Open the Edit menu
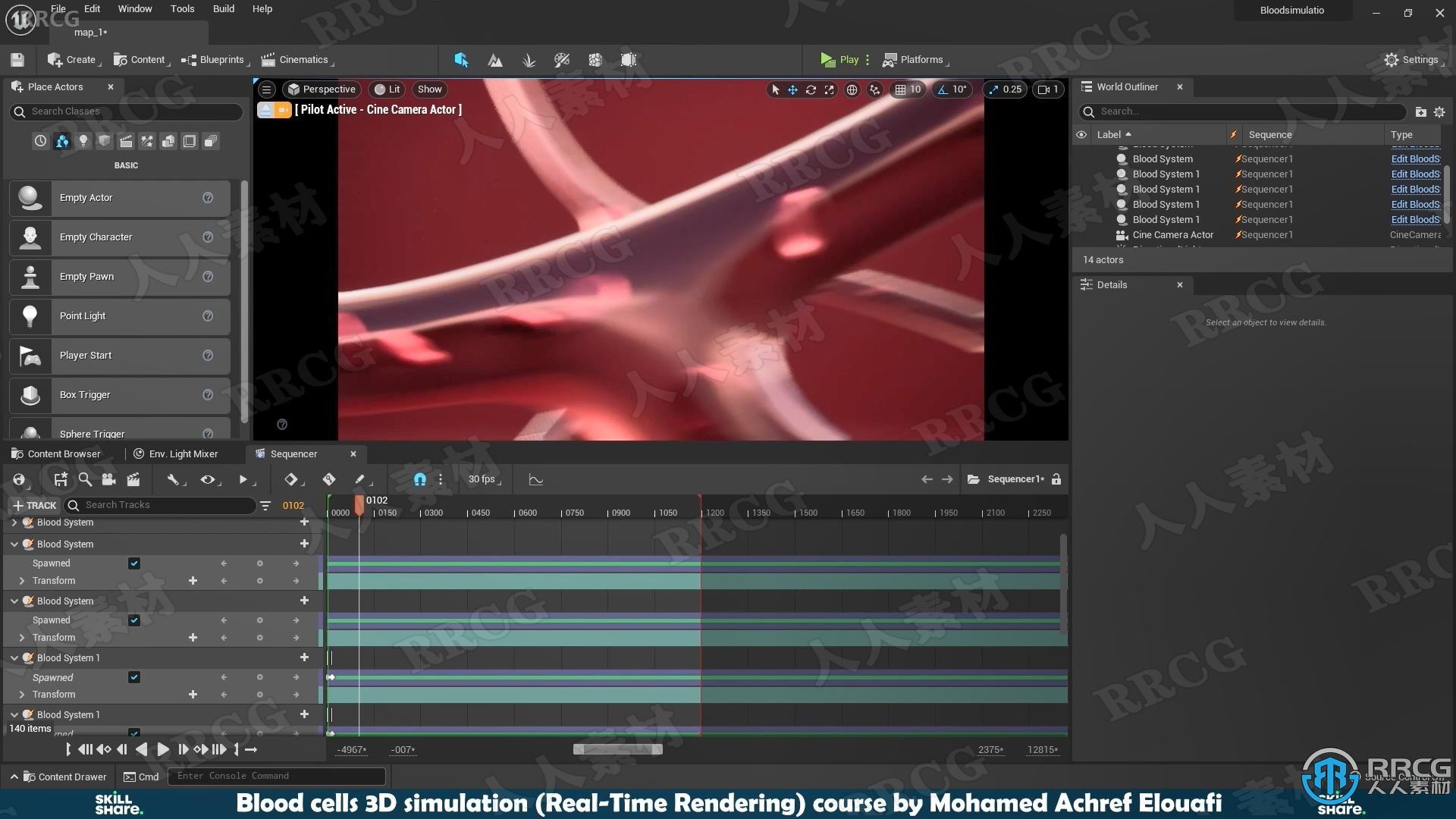The height and width of the screenshot is (819, 1456). coord(92,9)
